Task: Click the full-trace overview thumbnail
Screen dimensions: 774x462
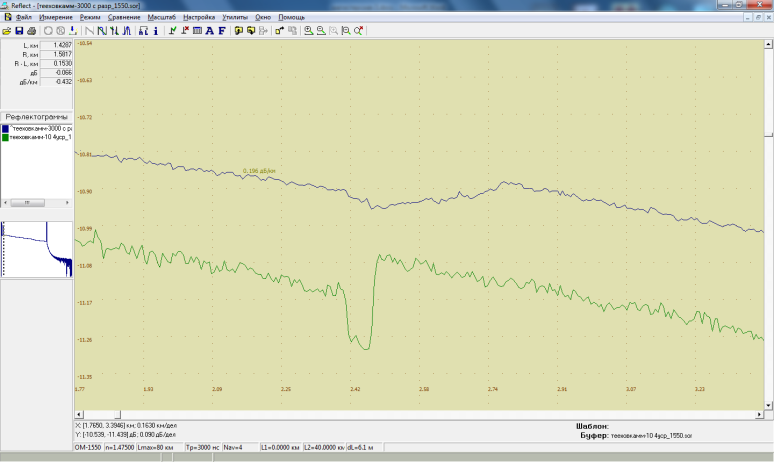Action: 37,249
